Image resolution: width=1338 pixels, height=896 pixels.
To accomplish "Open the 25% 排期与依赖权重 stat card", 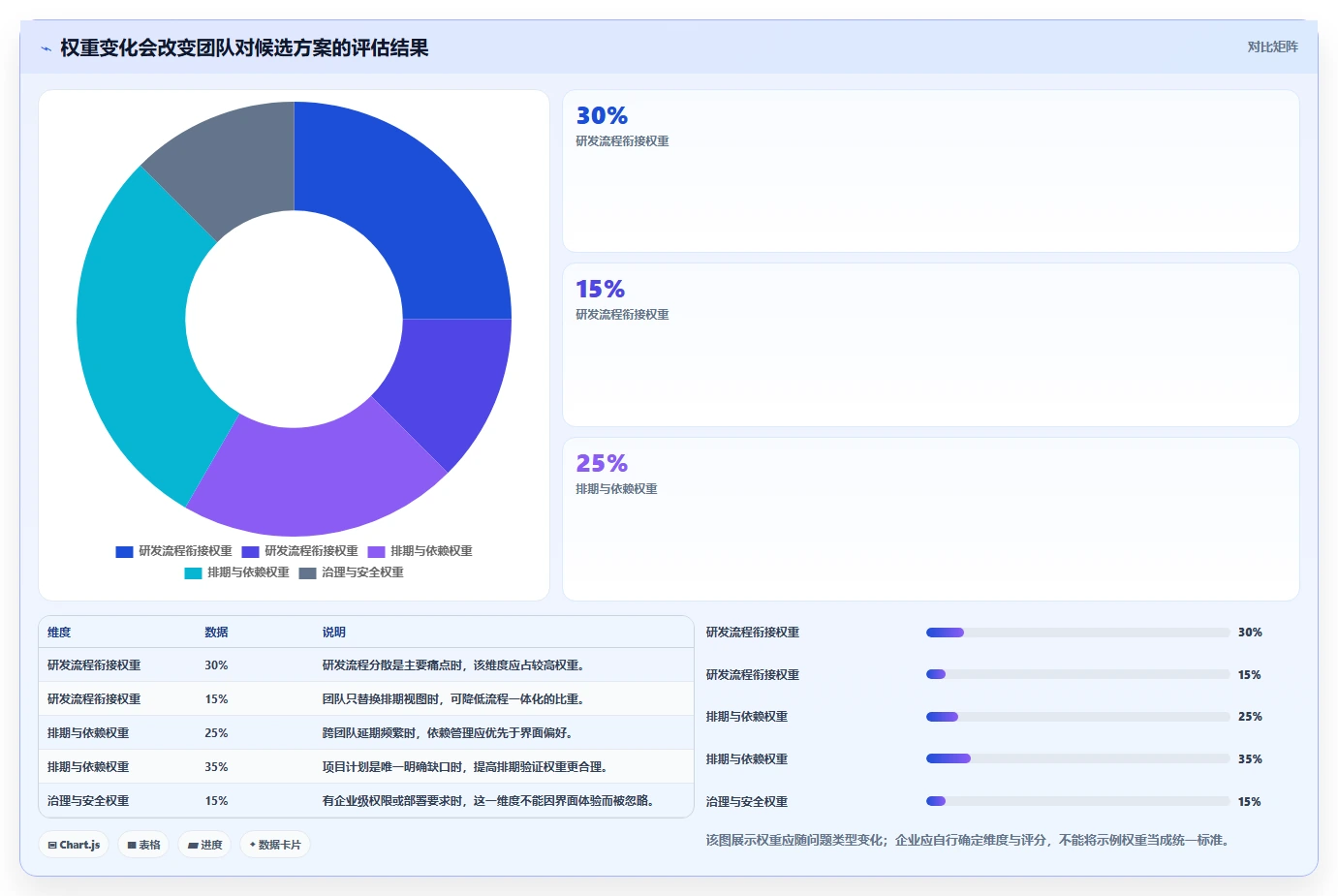I will 930,519.
